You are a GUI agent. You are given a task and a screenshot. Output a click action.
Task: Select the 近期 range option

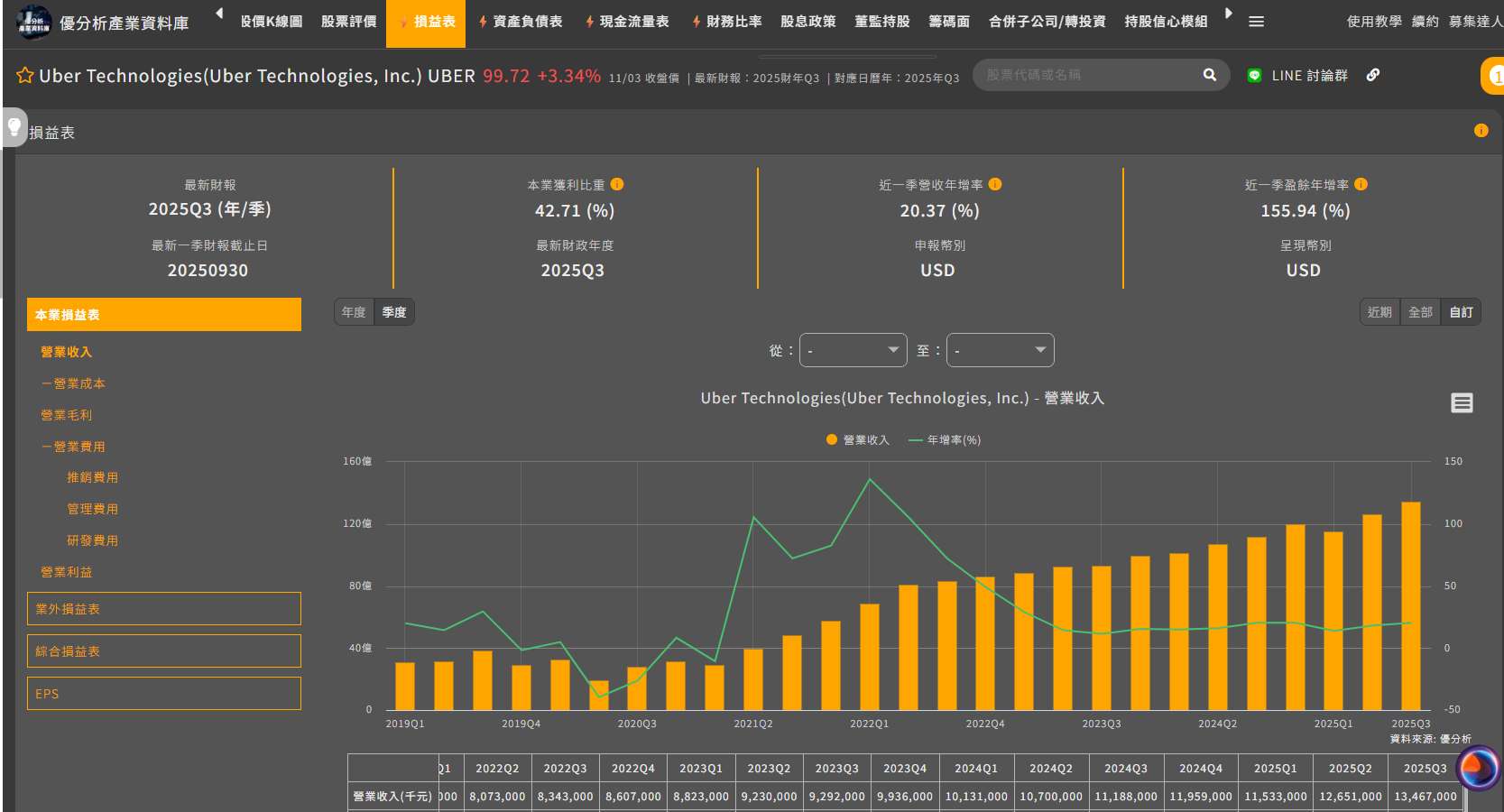[1379, 312]
